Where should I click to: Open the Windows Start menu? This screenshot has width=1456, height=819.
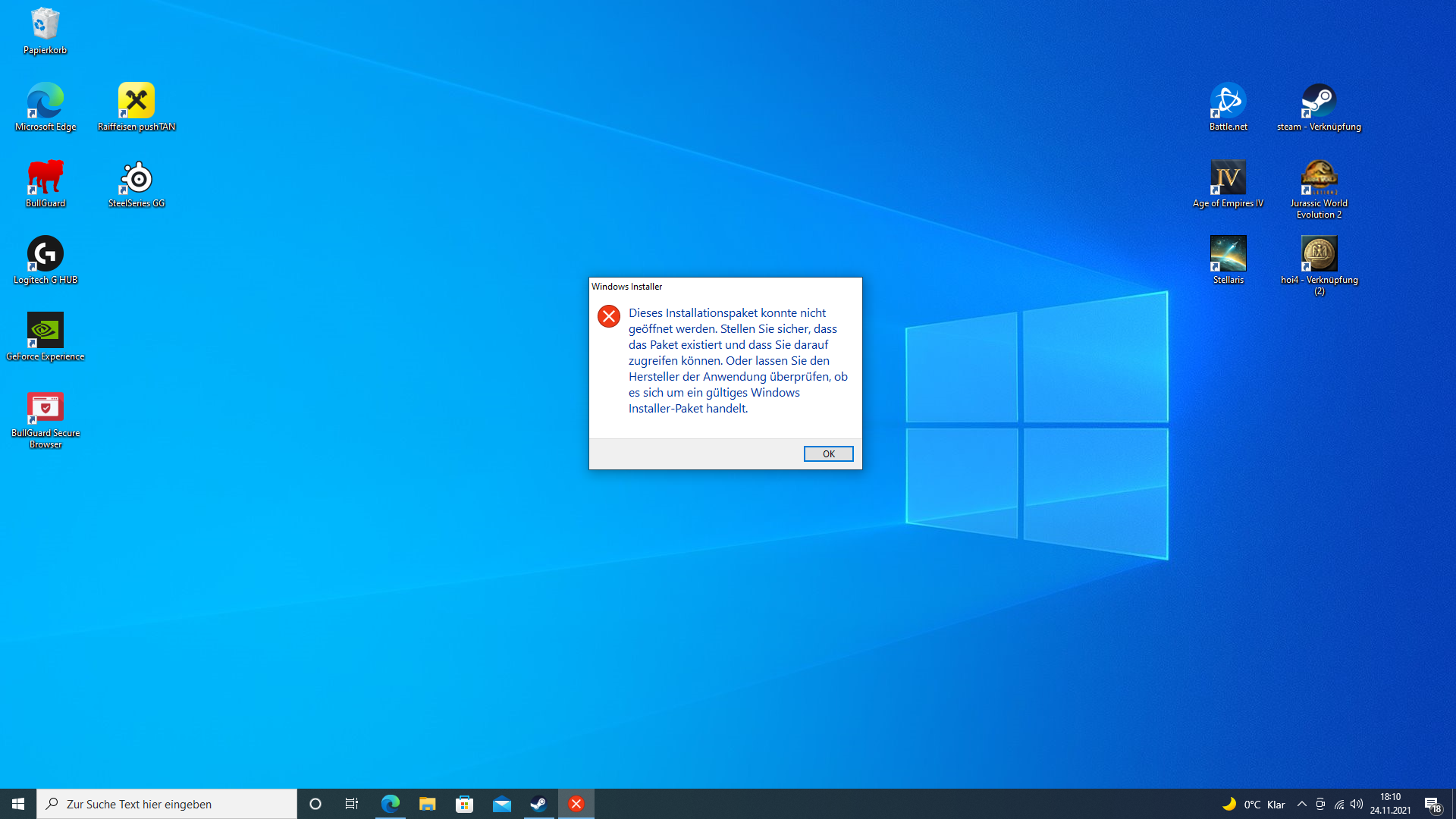tap(18, 804)
